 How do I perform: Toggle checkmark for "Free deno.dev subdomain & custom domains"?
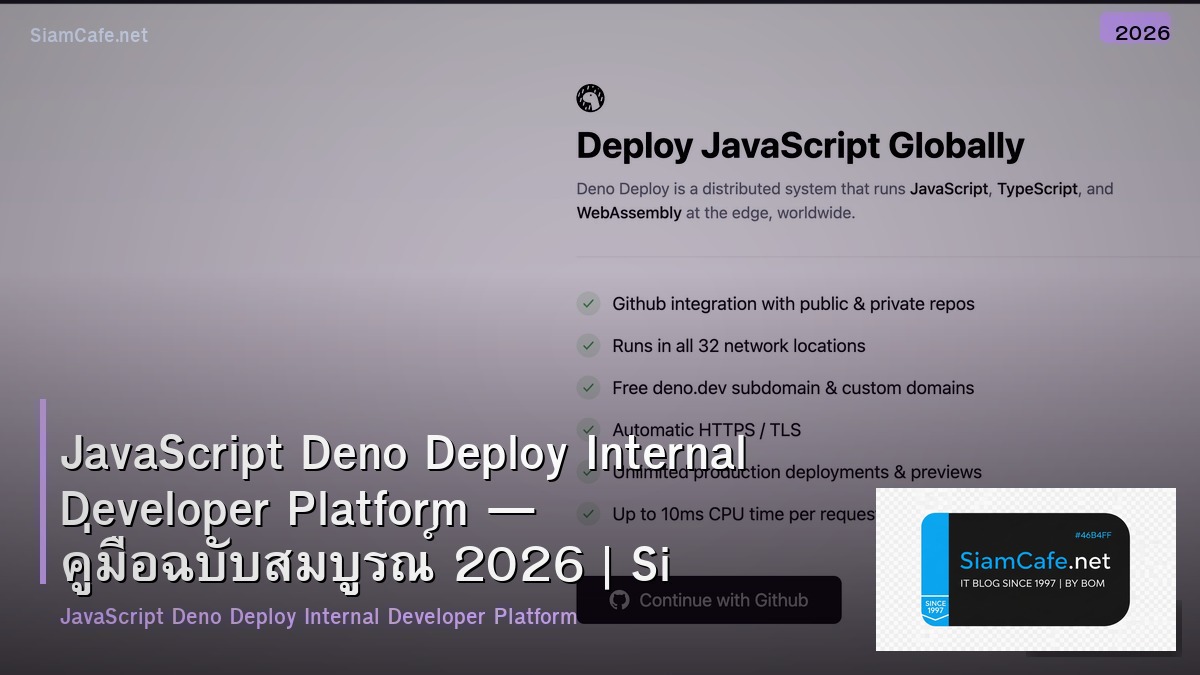pyautogui.click(x=588, y=388)
